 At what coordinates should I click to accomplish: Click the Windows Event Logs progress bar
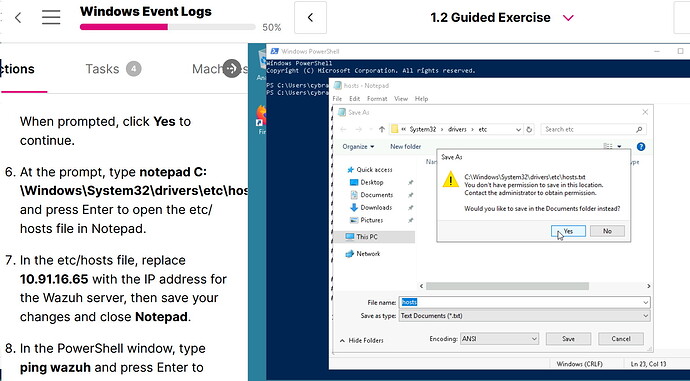coord(168,27)
